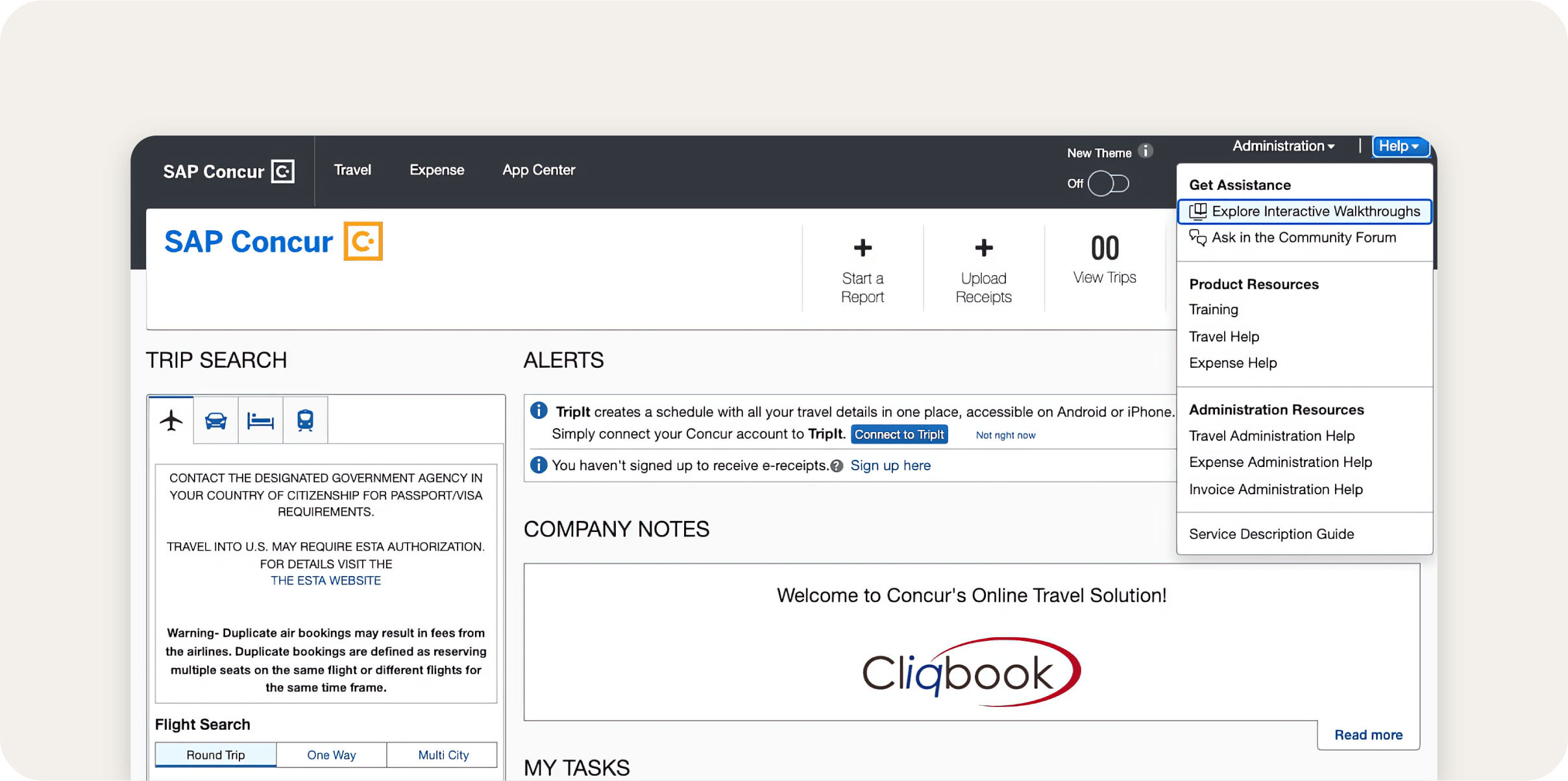The height and width of the screenshot is (781, 1568).
Task: Select the car rental search icon
Action: (x=215, y=420)
